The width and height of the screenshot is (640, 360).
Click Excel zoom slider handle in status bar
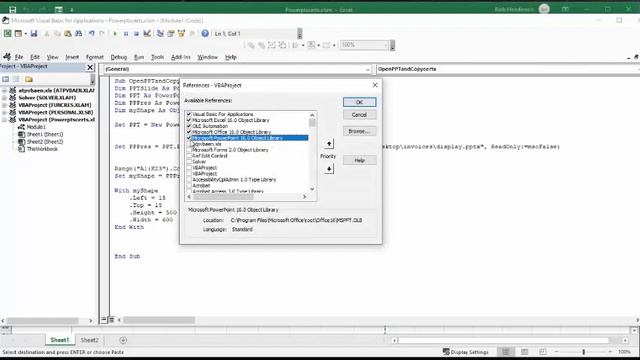584,352
